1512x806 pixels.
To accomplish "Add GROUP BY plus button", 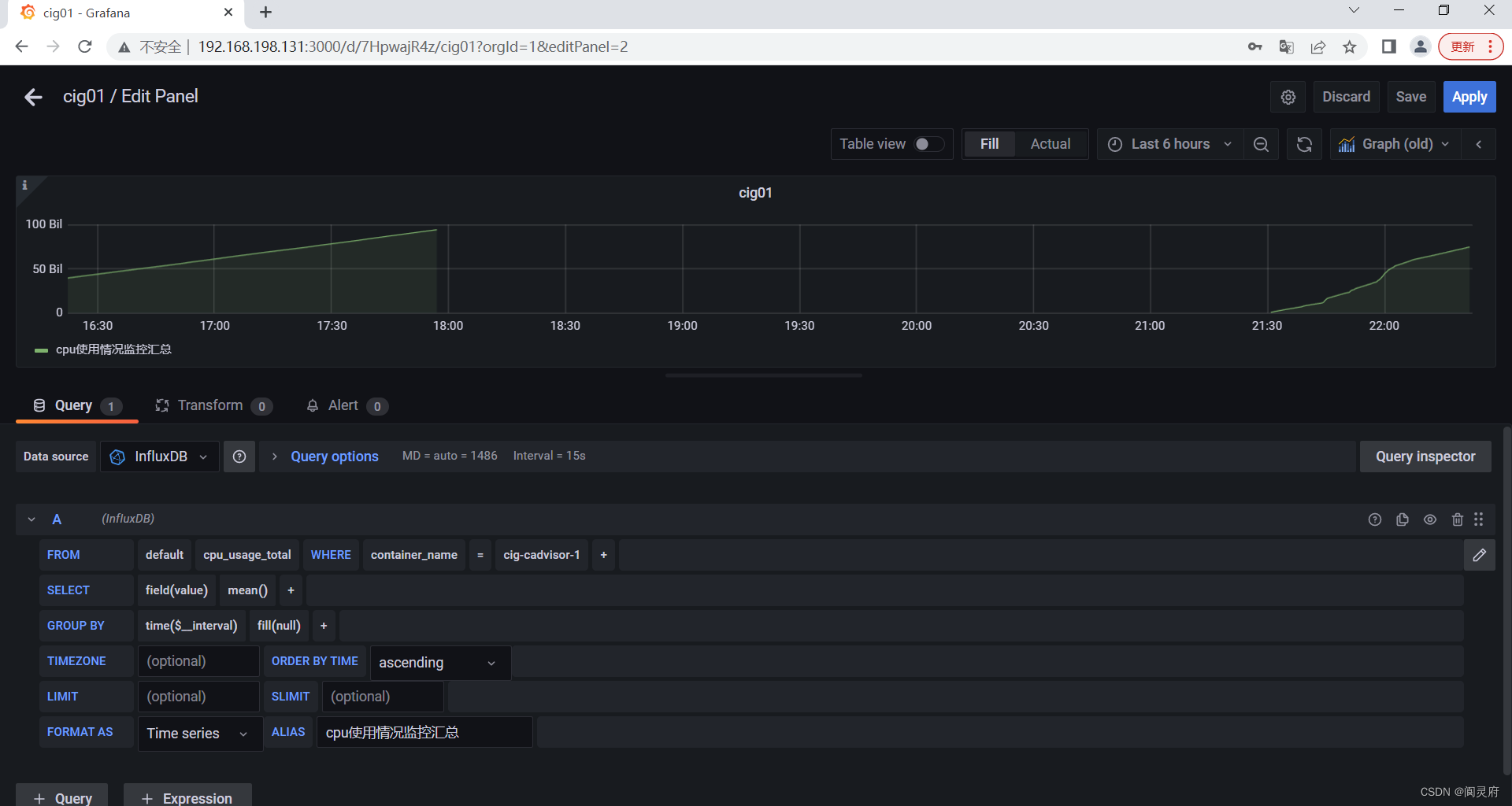I will point(324,626).
